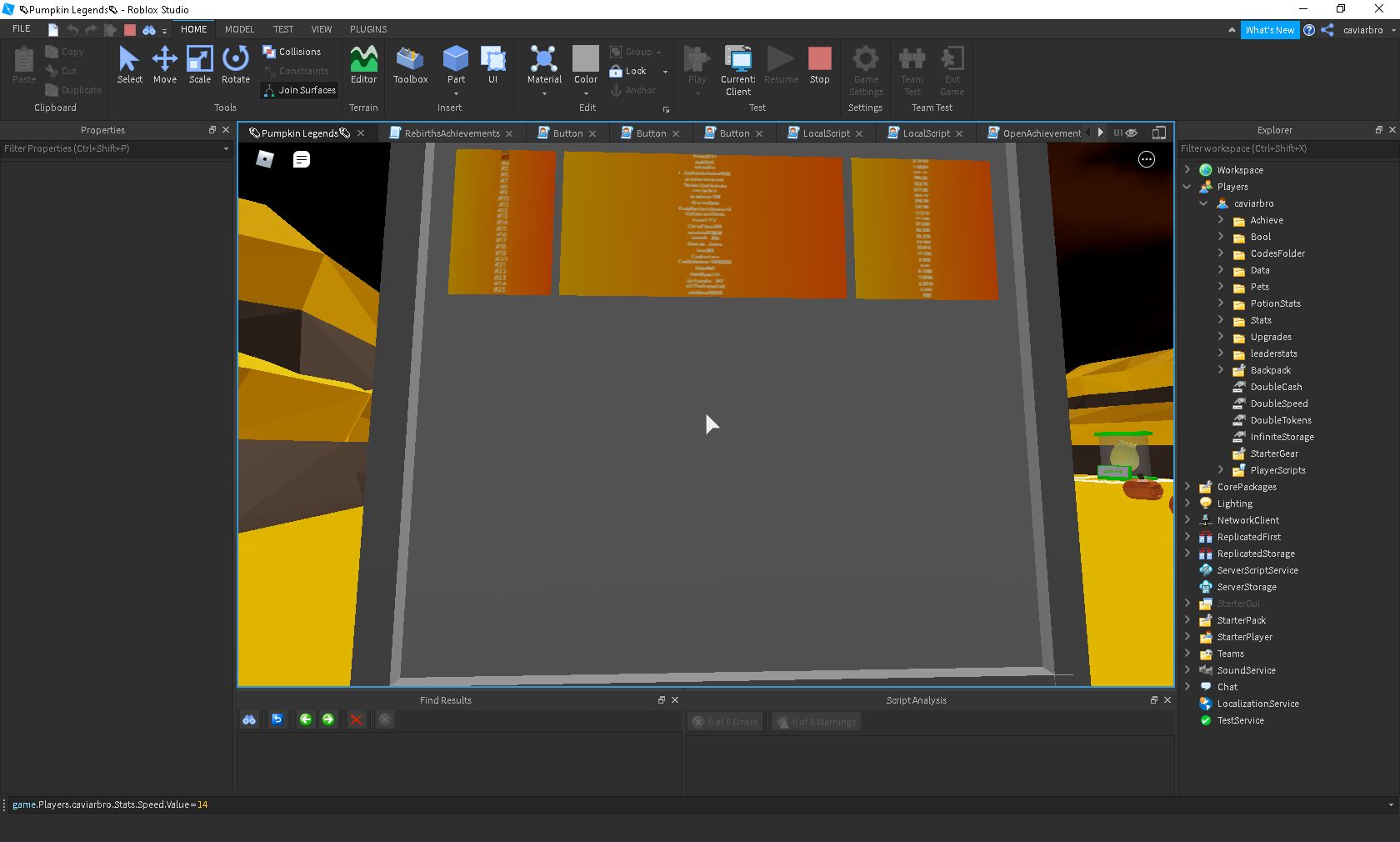The height and width of the screenshot is (842, 1400).
Task: Open the Toolbox panel
Action: pyautogui.click(x=410, y=65)
